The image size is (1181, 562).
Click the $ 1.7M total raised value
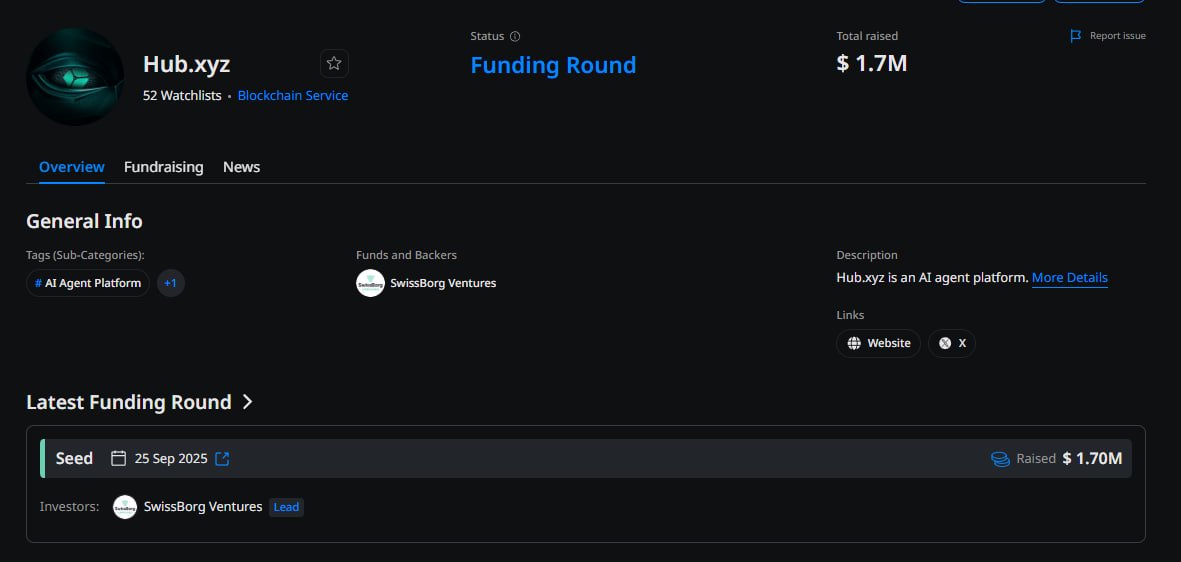(871, 63)
